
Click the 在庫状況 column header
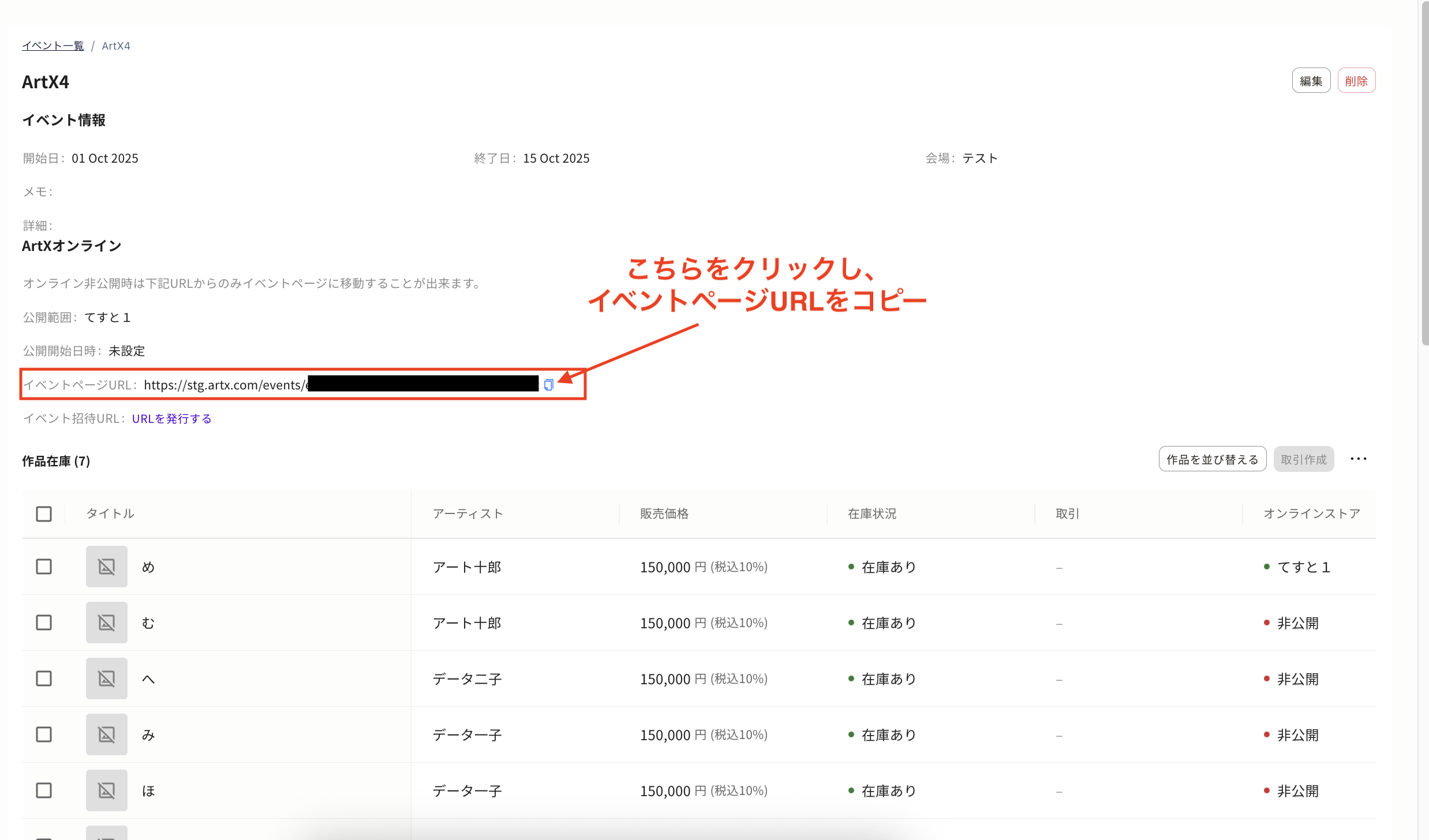click(x=871, y=513)
